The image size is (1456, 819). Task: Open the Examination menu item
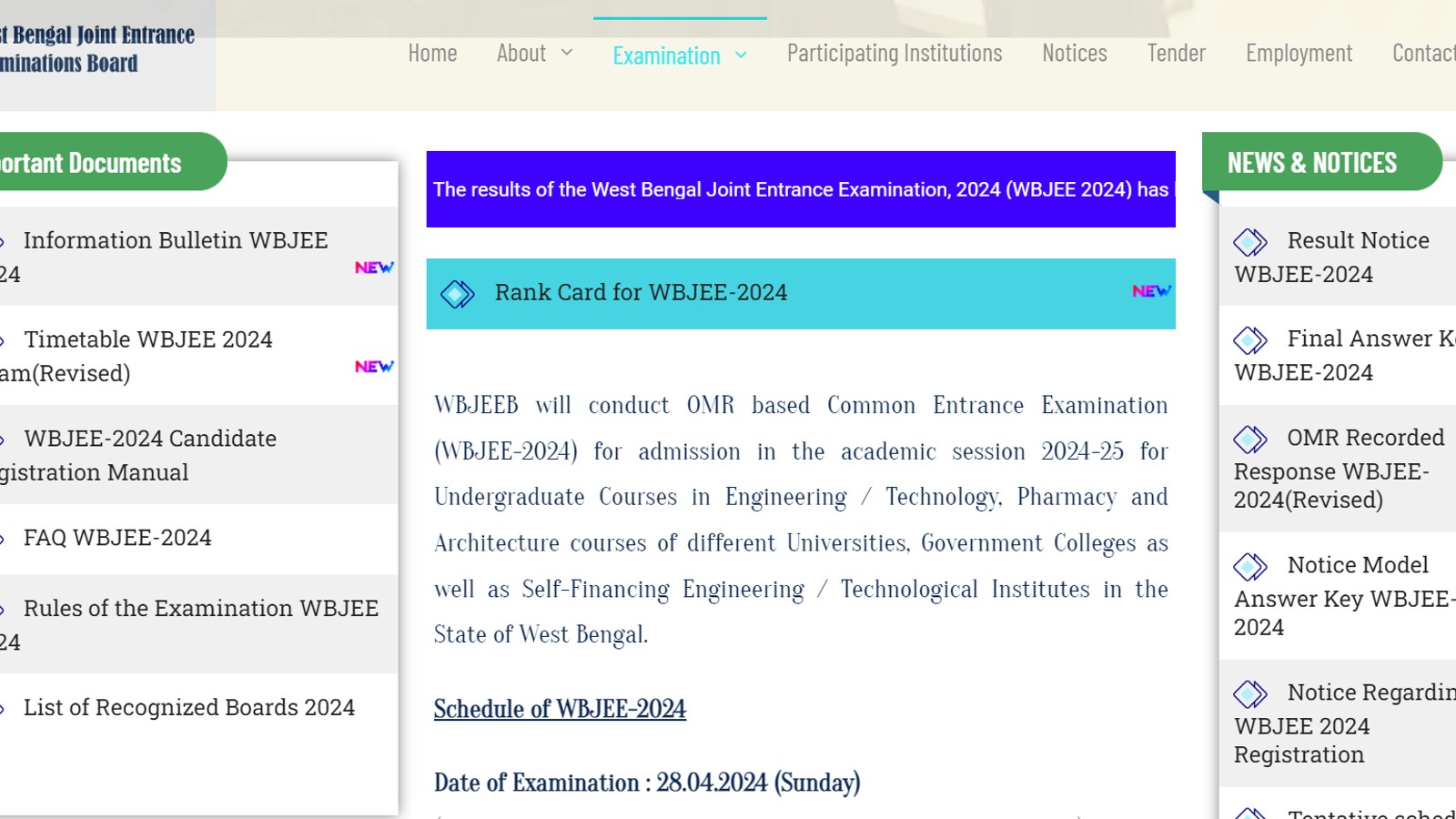coord(666,56)
